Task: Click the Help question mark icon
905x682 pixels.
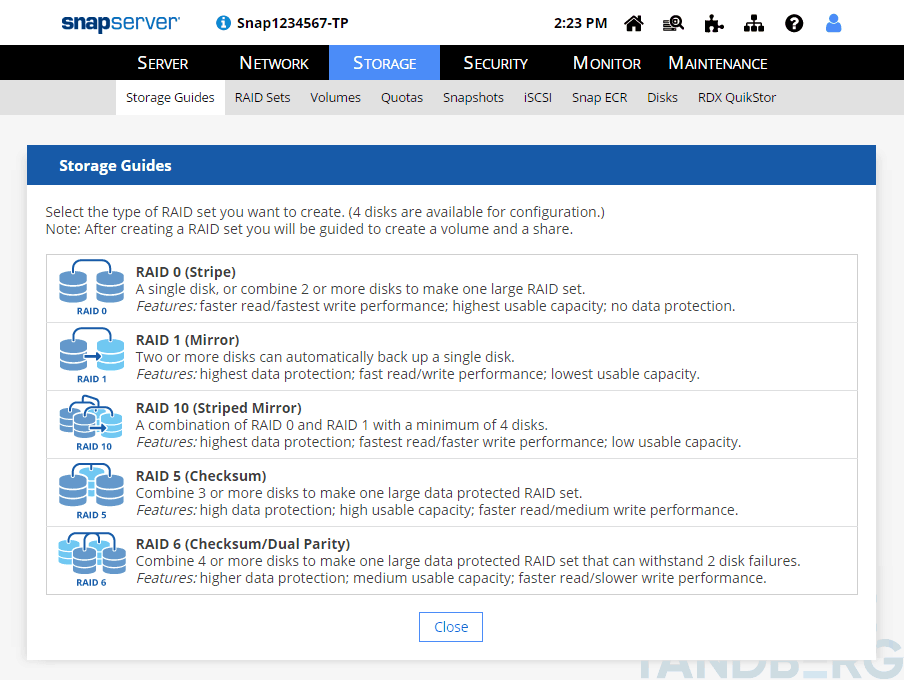Action: 794,23
